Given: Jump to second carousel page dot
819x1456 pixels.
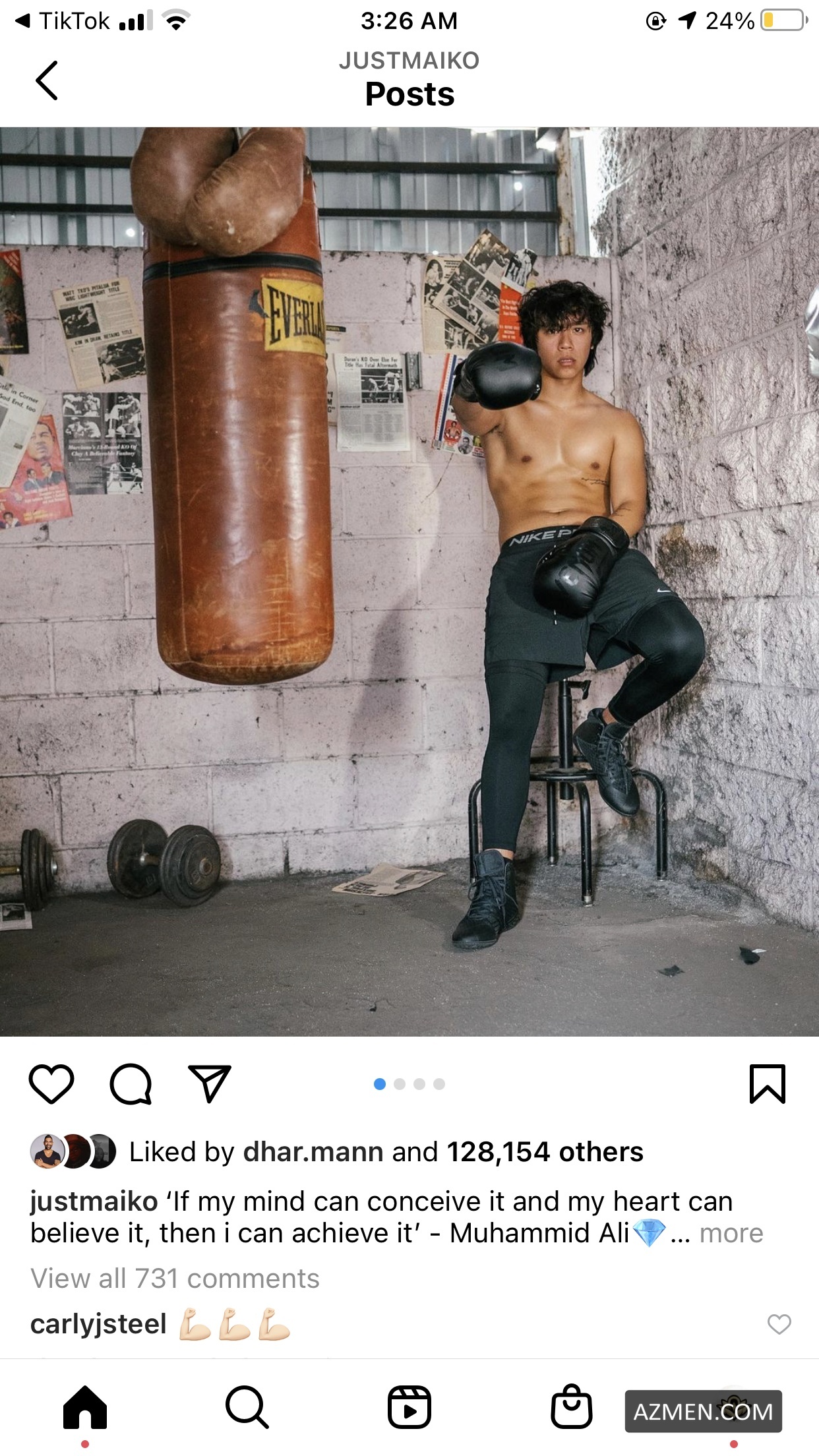Looking at the screenshot, I should coord(400,1084).
